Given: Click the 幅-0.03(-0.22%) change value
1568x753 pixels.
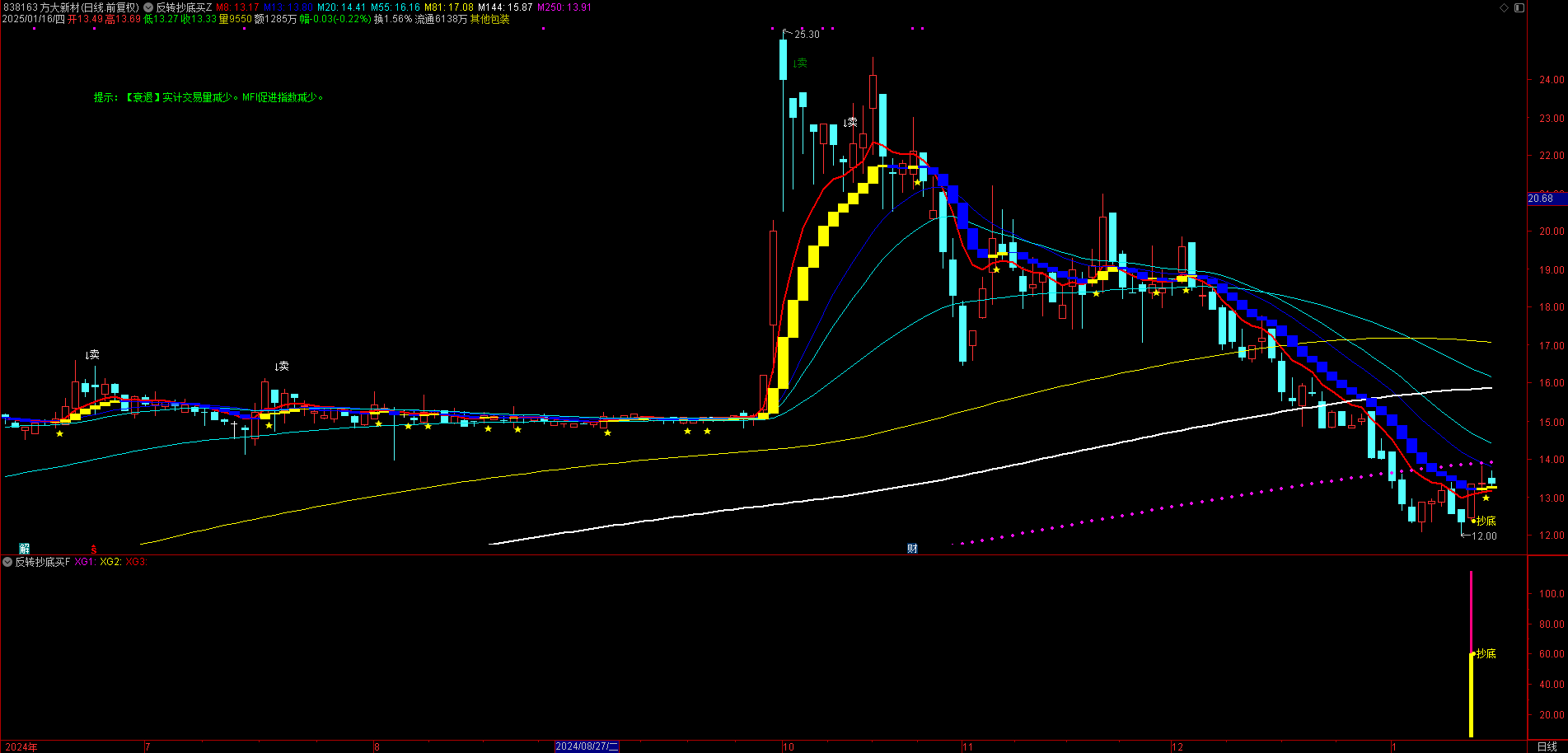Looking at the screenshot, I should click(335, 19).
